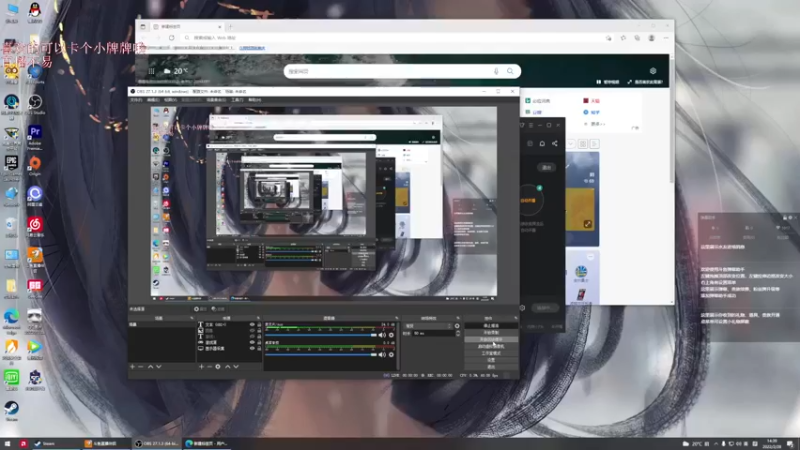The width and height of the screenshot is (800, 450).
Task: Remove selected source with minus icon
Action: pyautogui.click(x=209, y=367)
